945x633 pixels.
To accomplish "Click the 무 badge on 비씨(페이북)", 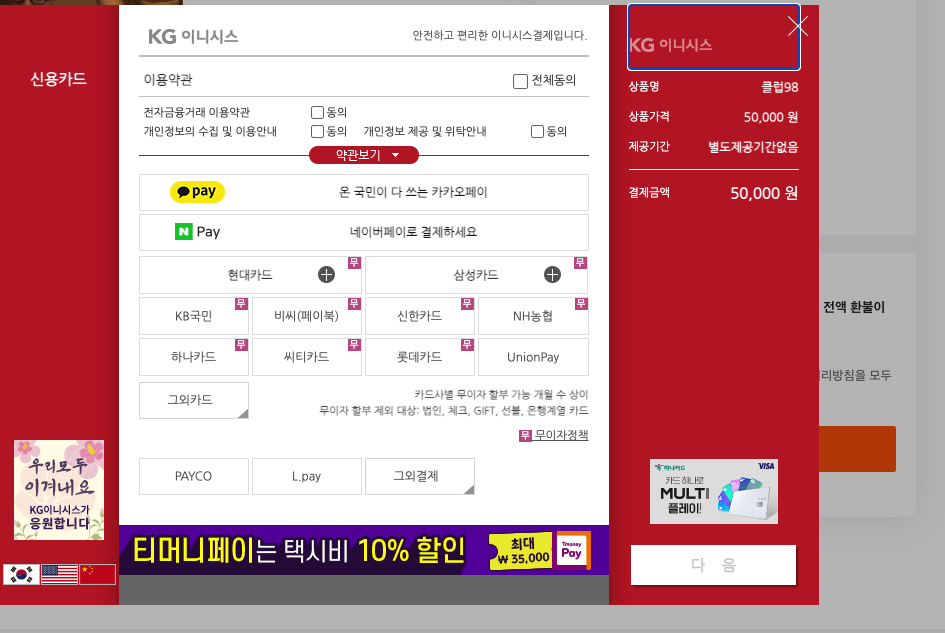I will 354,304.
